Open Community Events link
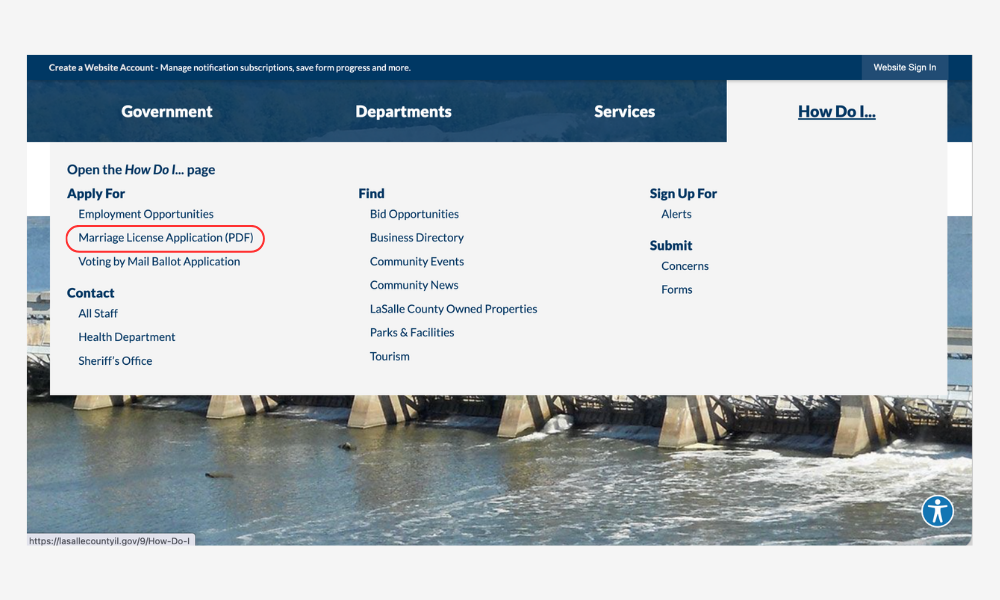The height and width of the screenshot is (600, 1000). click(417, 261)
